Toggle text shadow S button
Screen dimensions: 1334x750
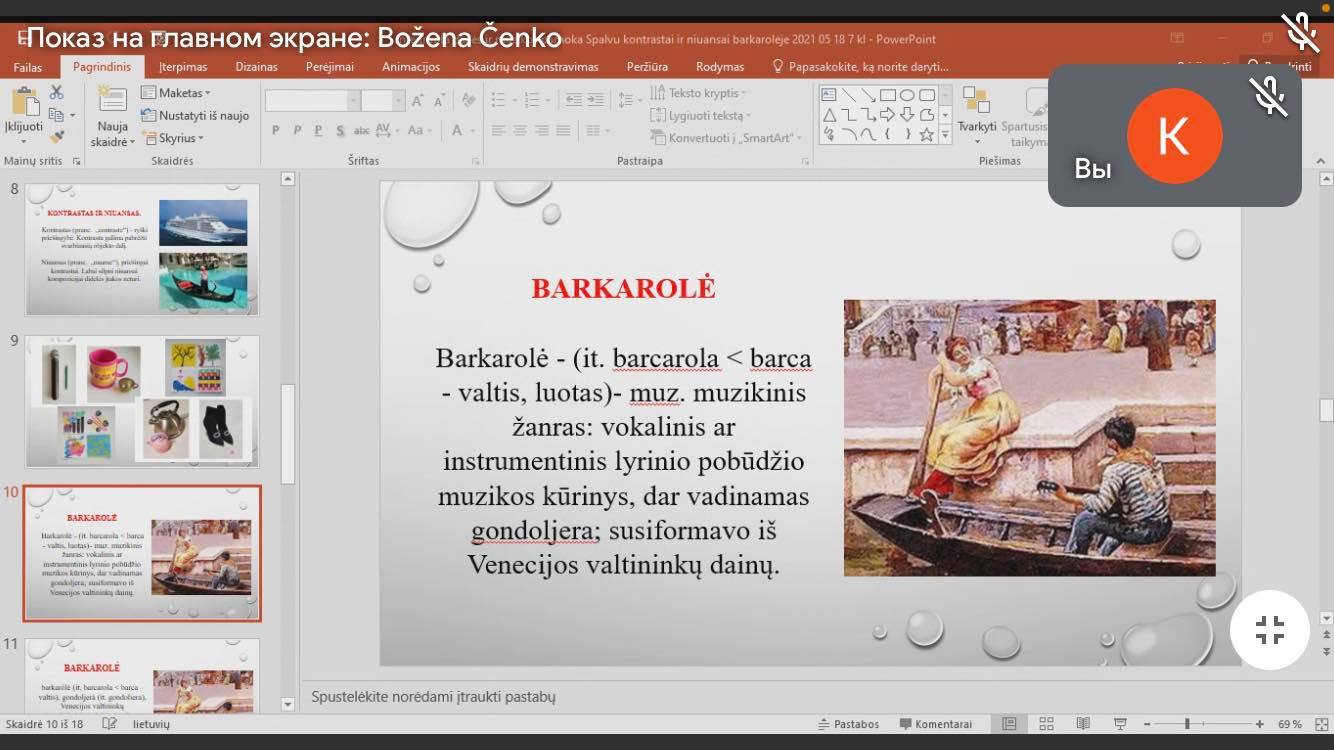coord(340,130)
